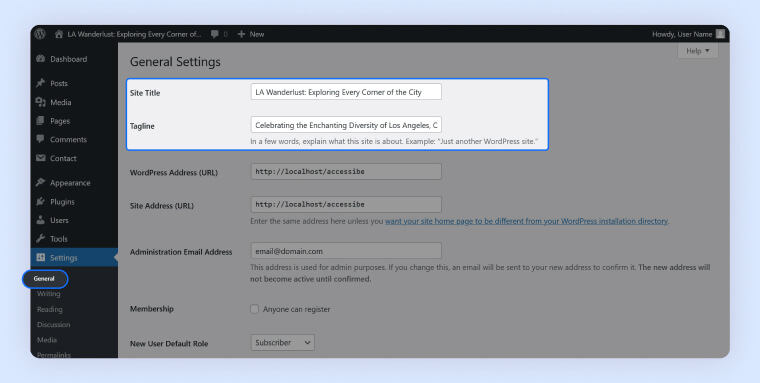This screenshot has width=760, height=383.
Task: Click the Dashboard gauge icon
Action: pyautogui.click(x=41, y=59)
